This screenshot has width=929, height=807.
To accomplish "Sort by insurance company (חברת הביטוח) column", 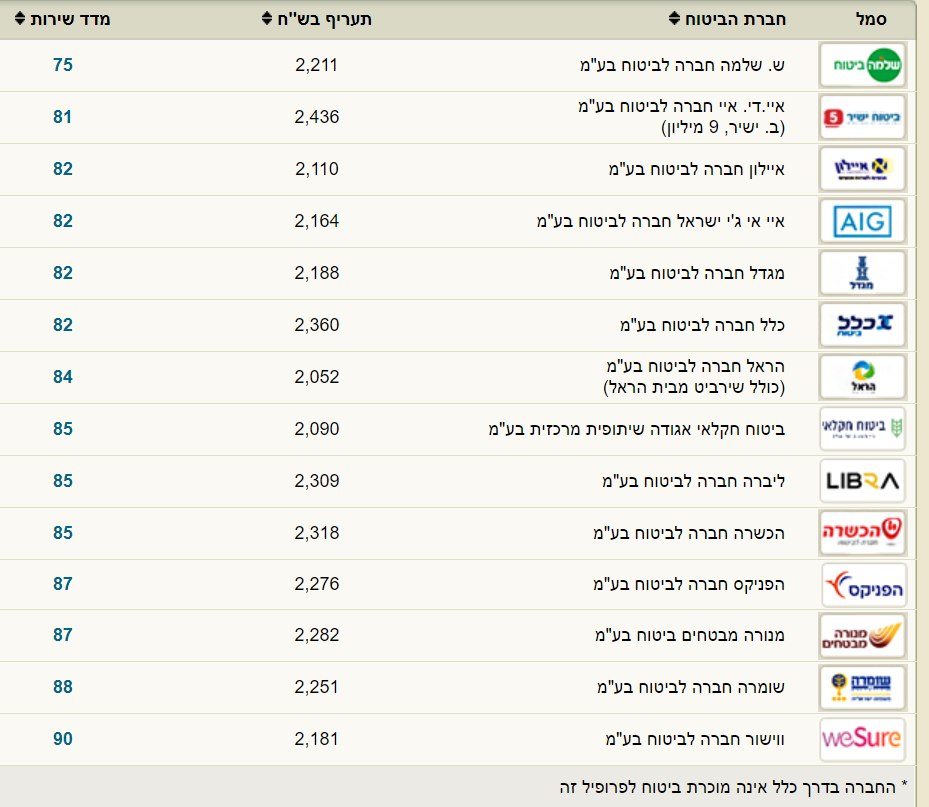I will 727,19.
